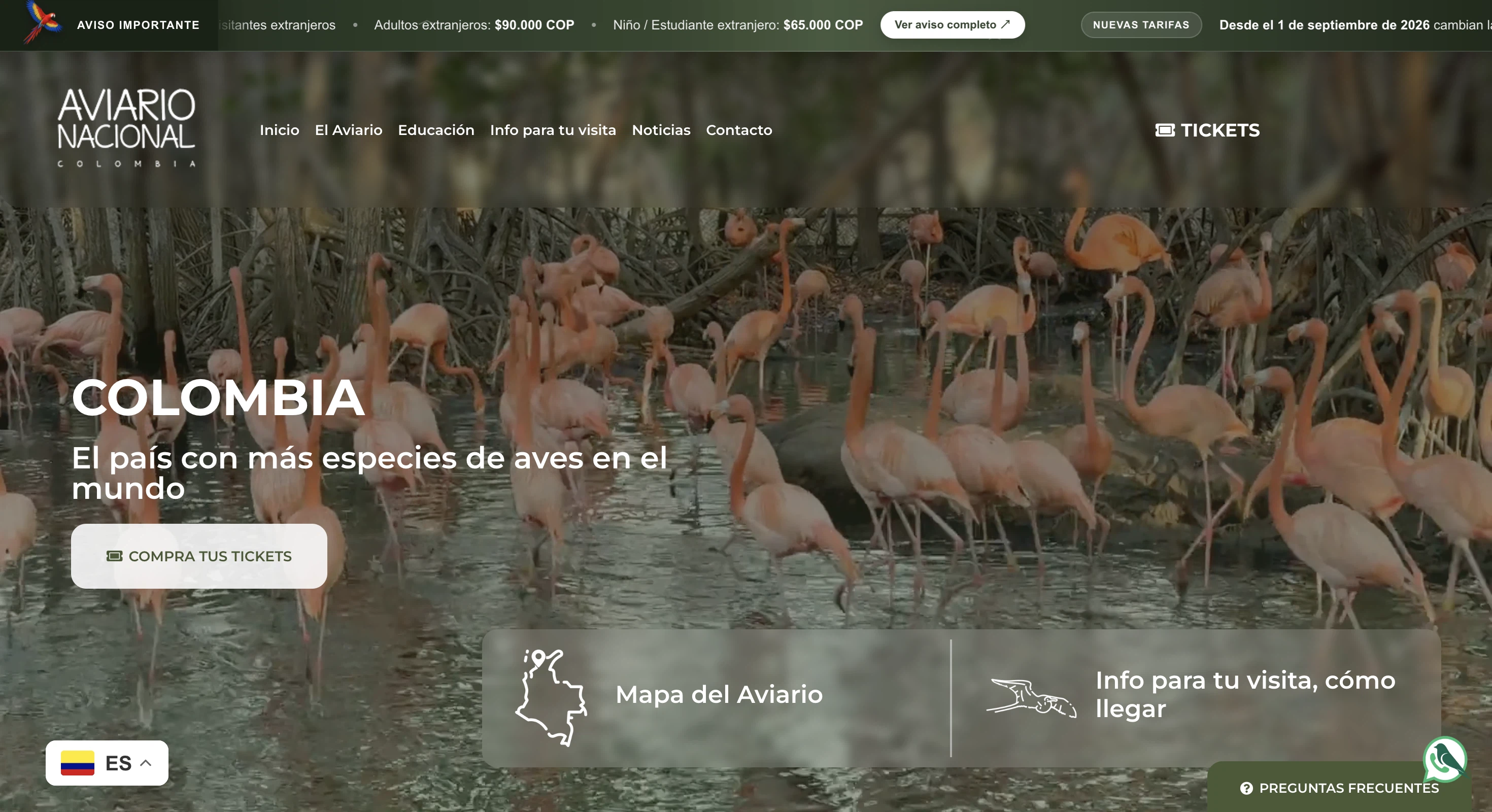This screenshot has height=812, width=1492.
Task: Open Mapa del Aviario card
Action: 716,698
